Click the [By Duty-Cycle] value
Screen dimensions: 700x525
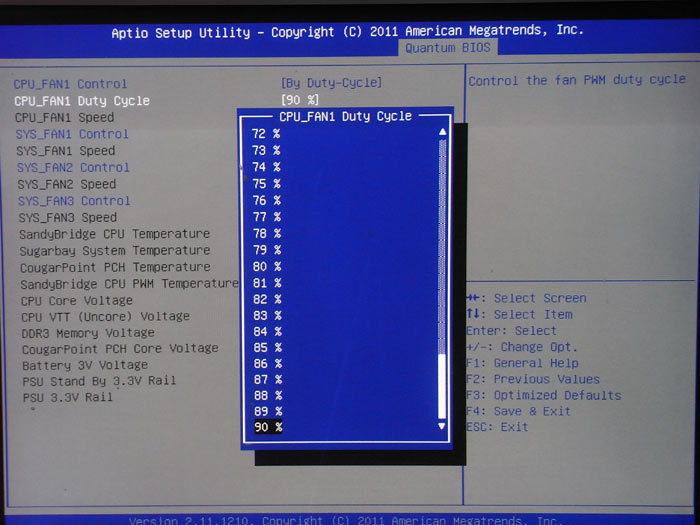point(332,83)
